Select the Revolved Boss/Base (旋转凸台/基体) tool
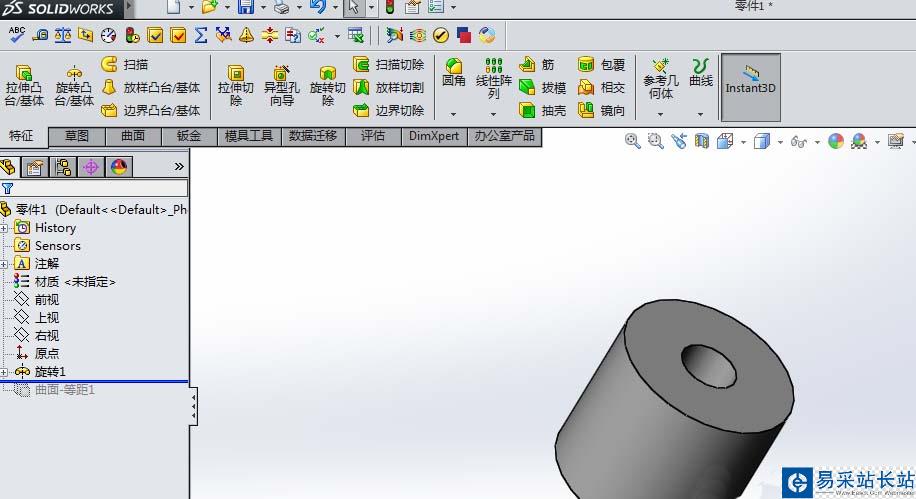 [74, 86]
